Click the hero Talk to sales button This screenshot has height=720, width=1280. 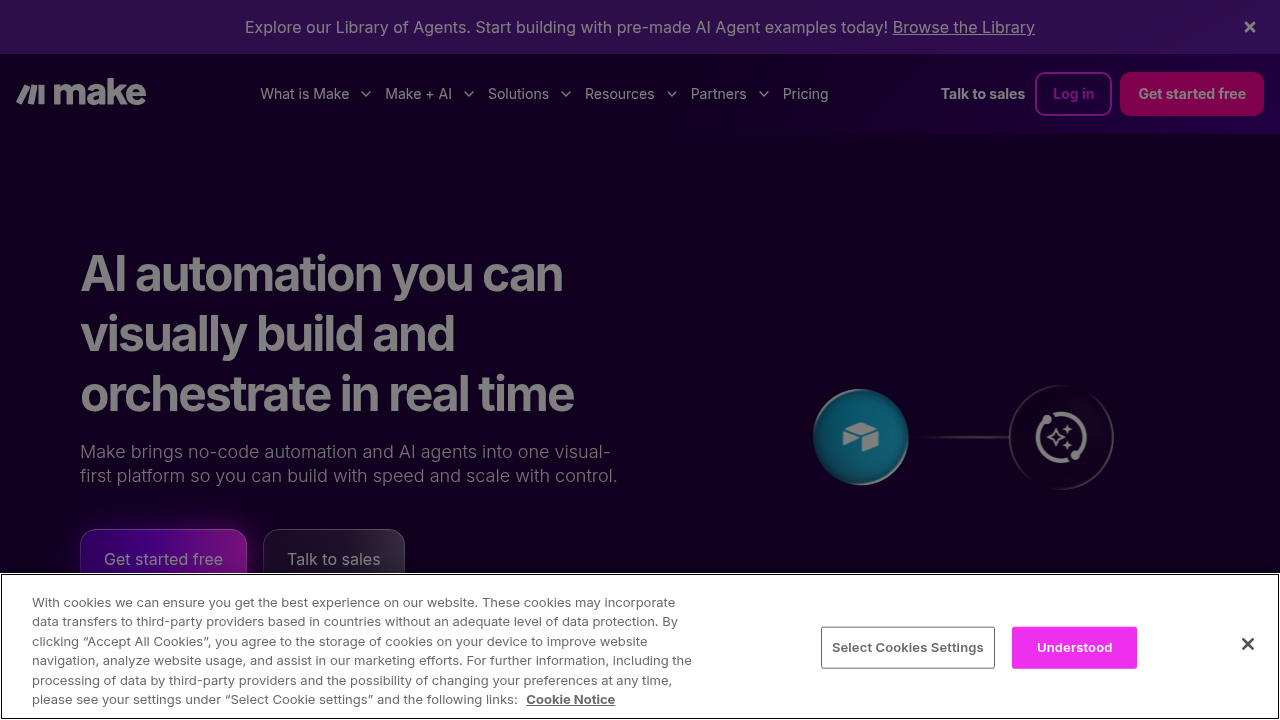[334, 559]
